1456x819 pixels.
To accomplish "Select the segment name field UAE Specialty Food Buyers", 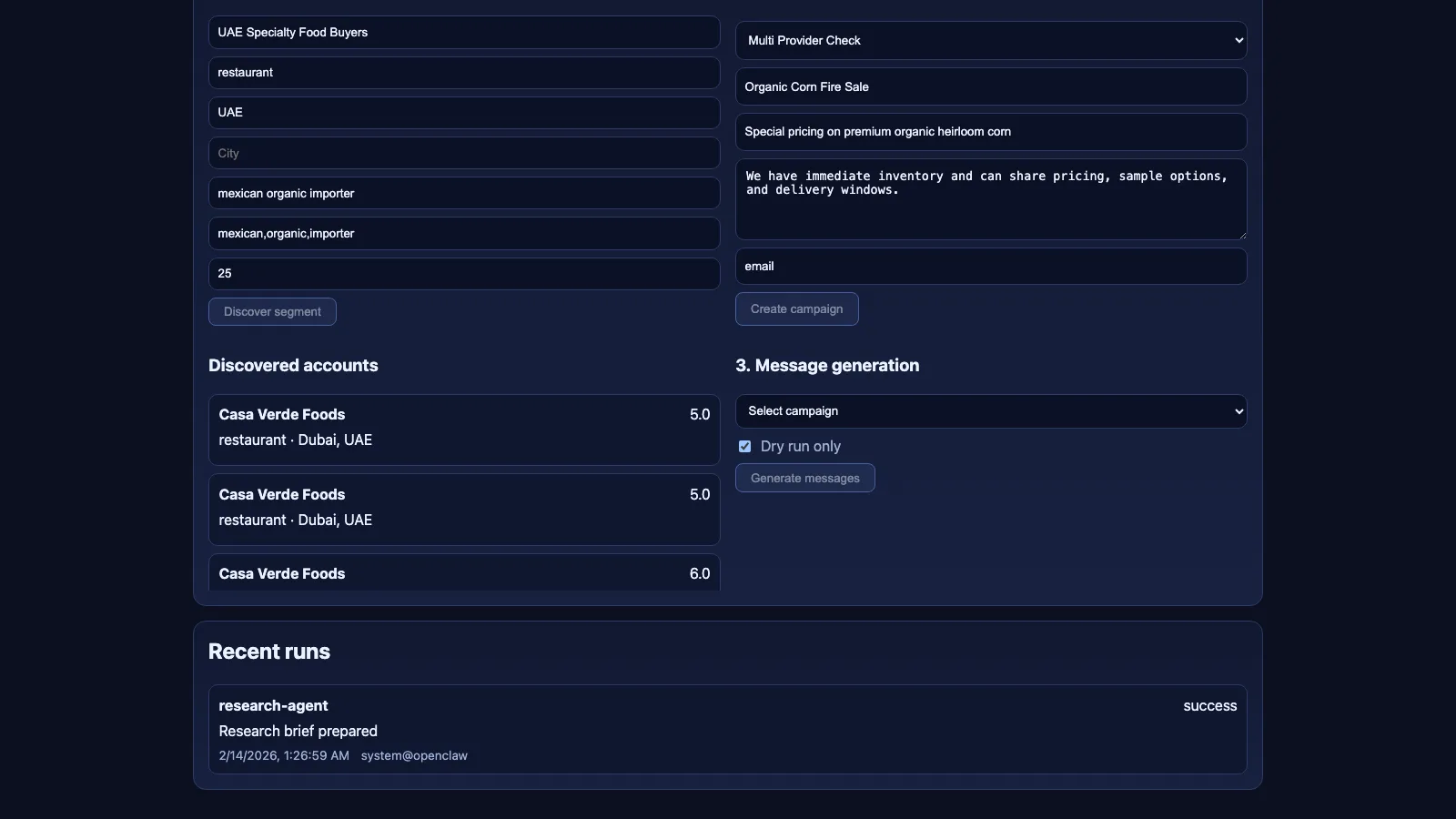I will 463,32.
